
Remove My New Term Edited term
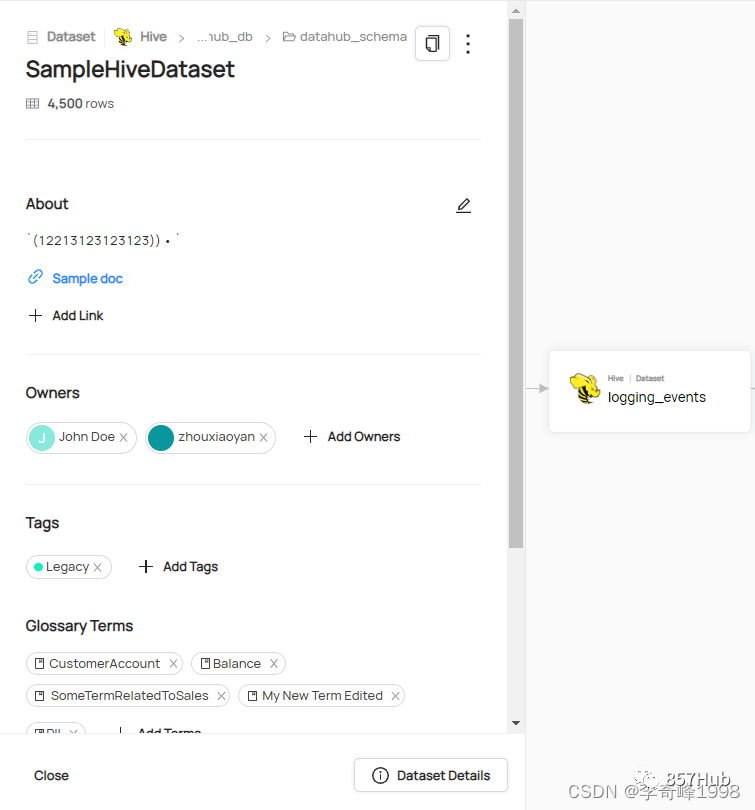[395, 696]
